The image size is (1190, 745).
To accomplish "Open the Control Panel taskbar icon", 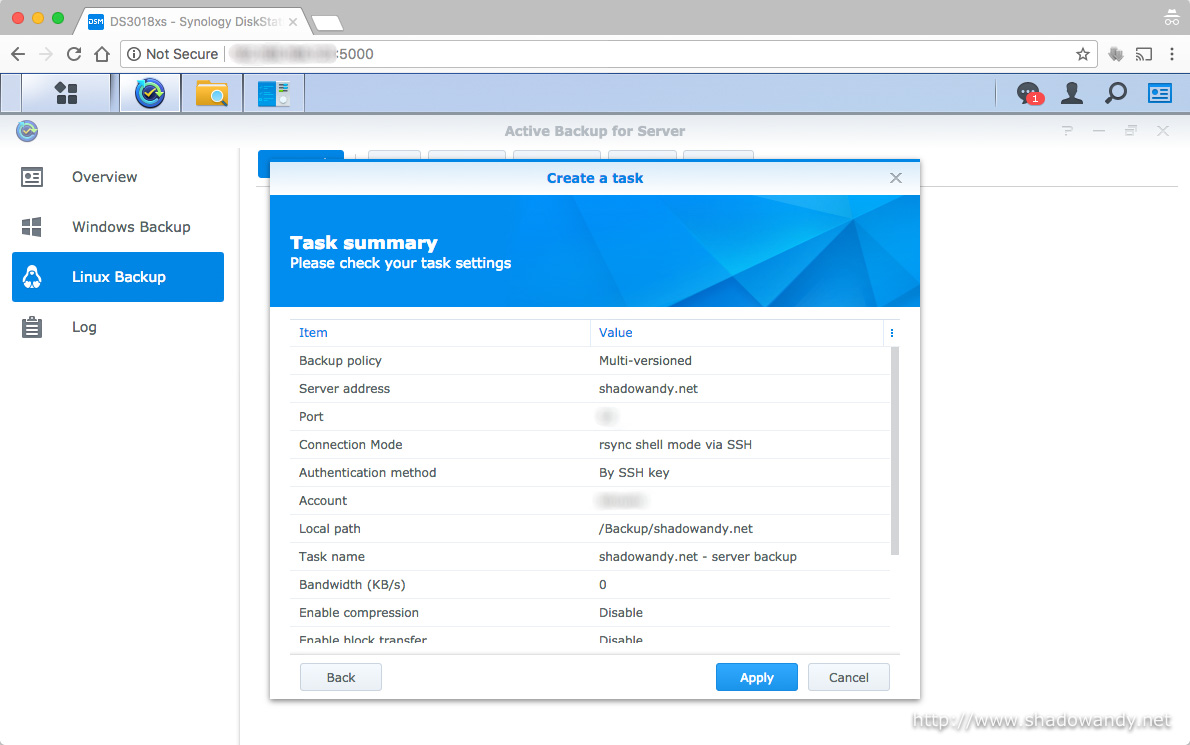I will point(274,93).
